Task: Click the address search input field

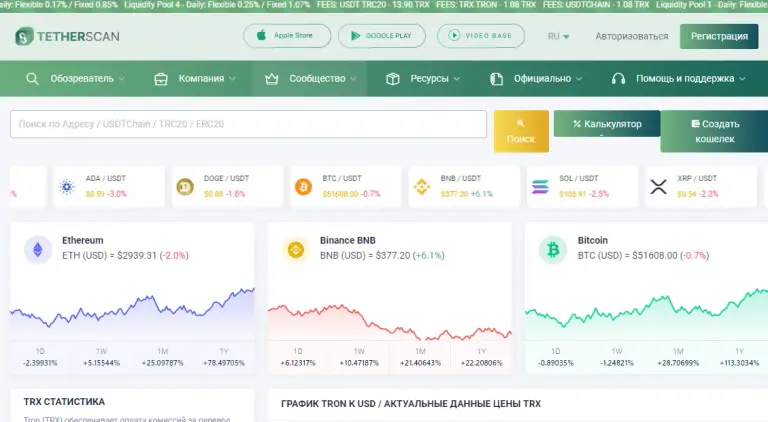Action: pos(248,124)
